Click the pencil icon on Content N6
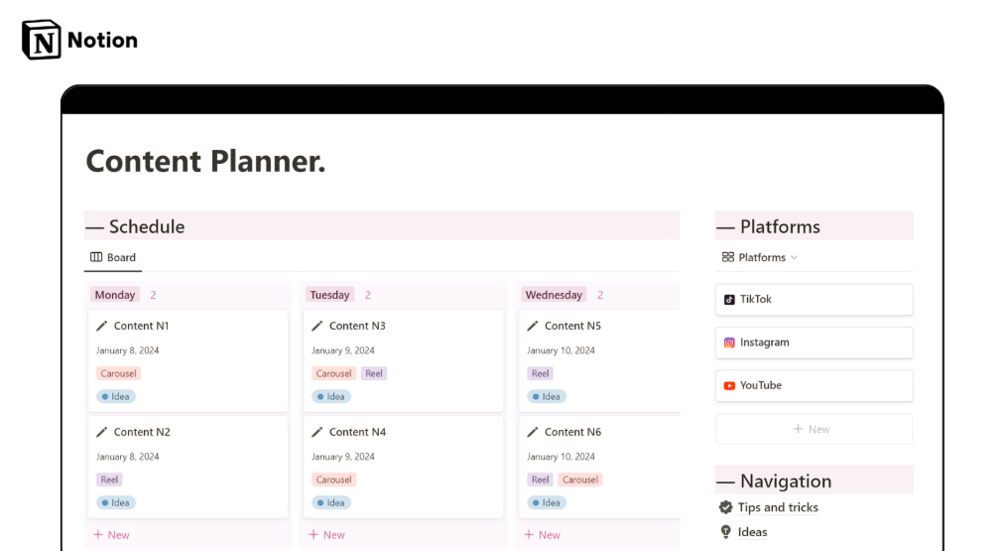 (x=533, y=432)
